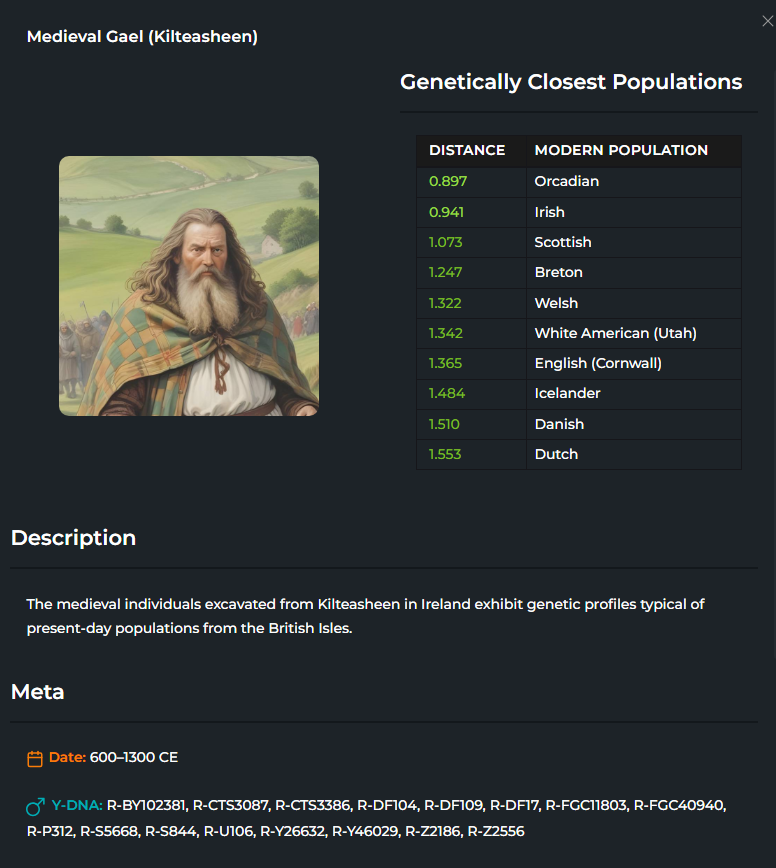Select the English (Cornwall) row
Image resolution: width=776 pixels, height=868 pixels.
tap(579, 363)
